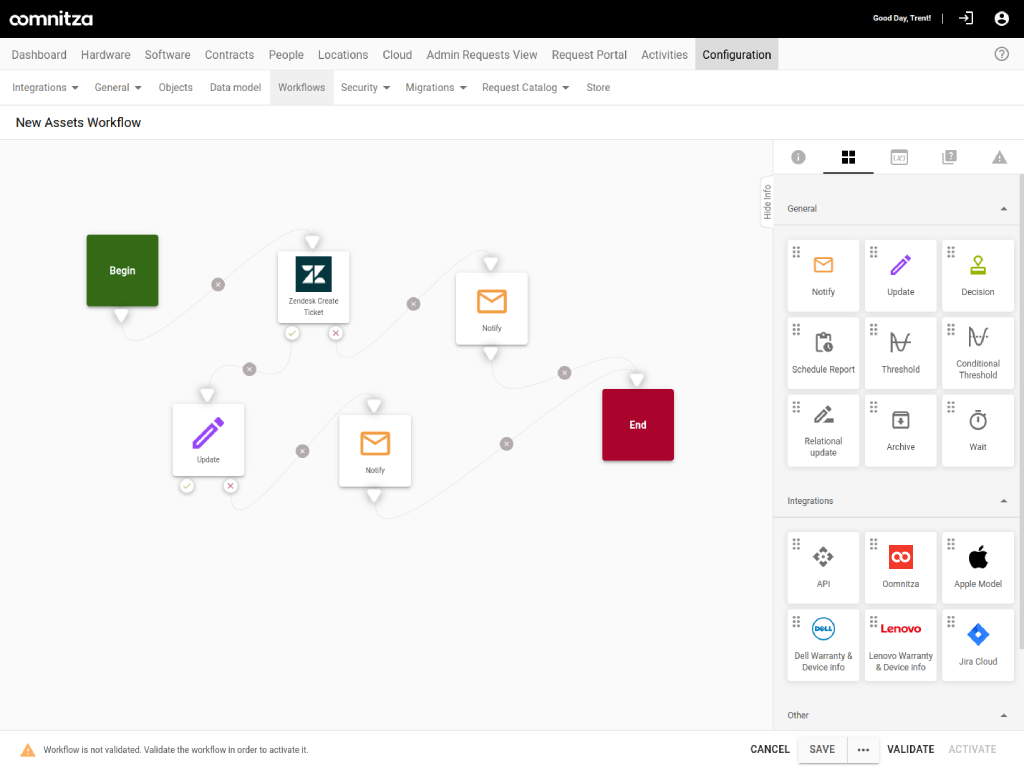Open the variables {x} panel icon
Screen dimensions: 1024x768
click(899, 157)
